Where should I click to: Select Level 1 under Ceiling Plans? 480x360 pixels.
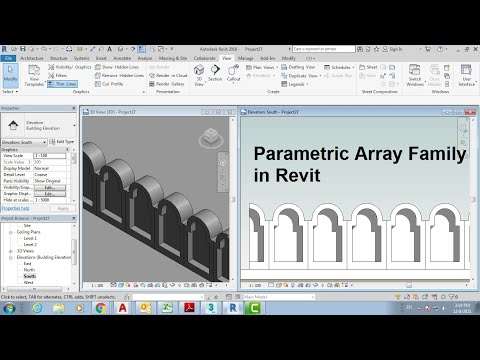coord(30,238)
